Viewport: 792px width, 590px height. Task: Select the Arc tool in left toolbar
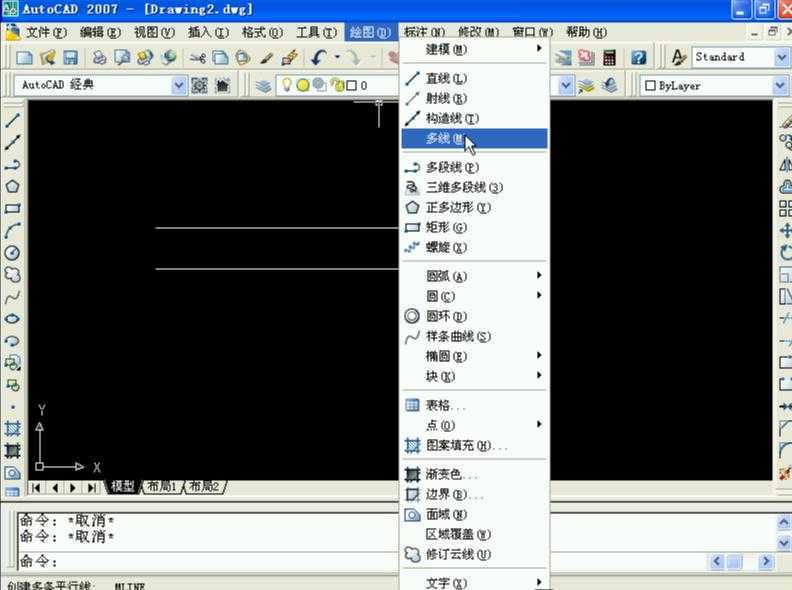coord(13,231)
